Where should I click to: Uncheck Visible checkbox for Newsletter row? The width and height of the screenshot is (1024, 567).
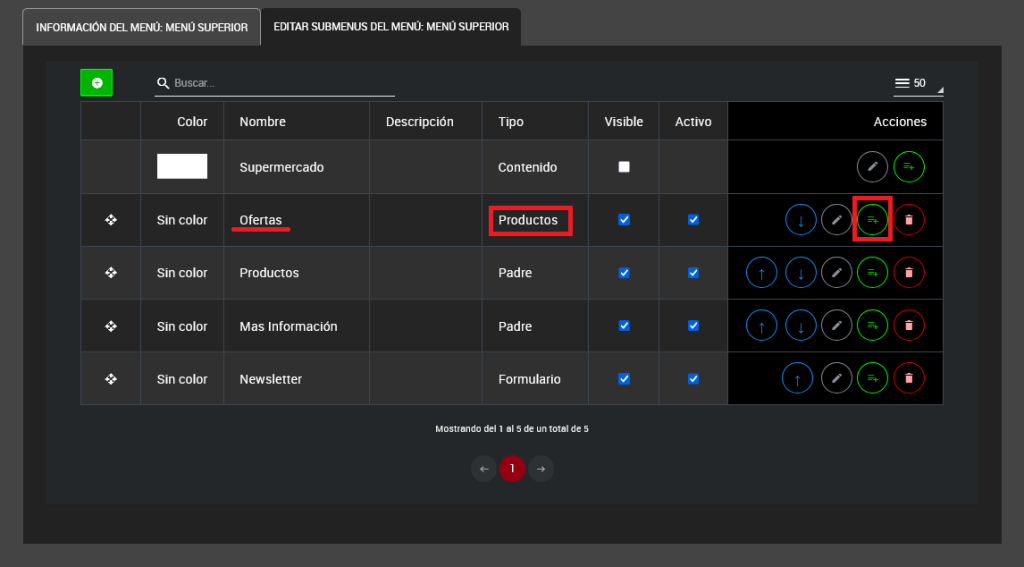624,379
